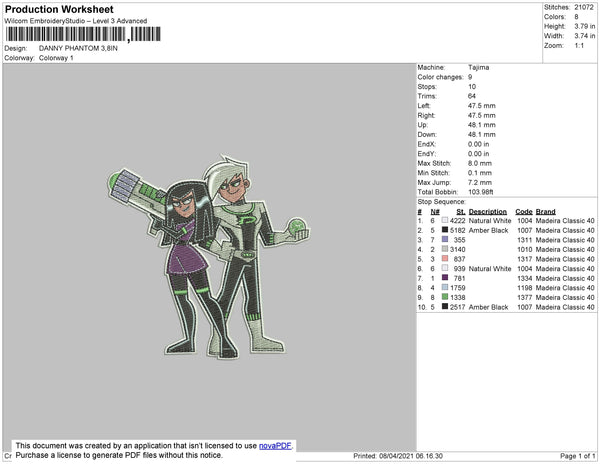The height and width of the screenshot is (464, 600).
Task: Click the stitches value '21072'
Action: click(x=584, y=7)
